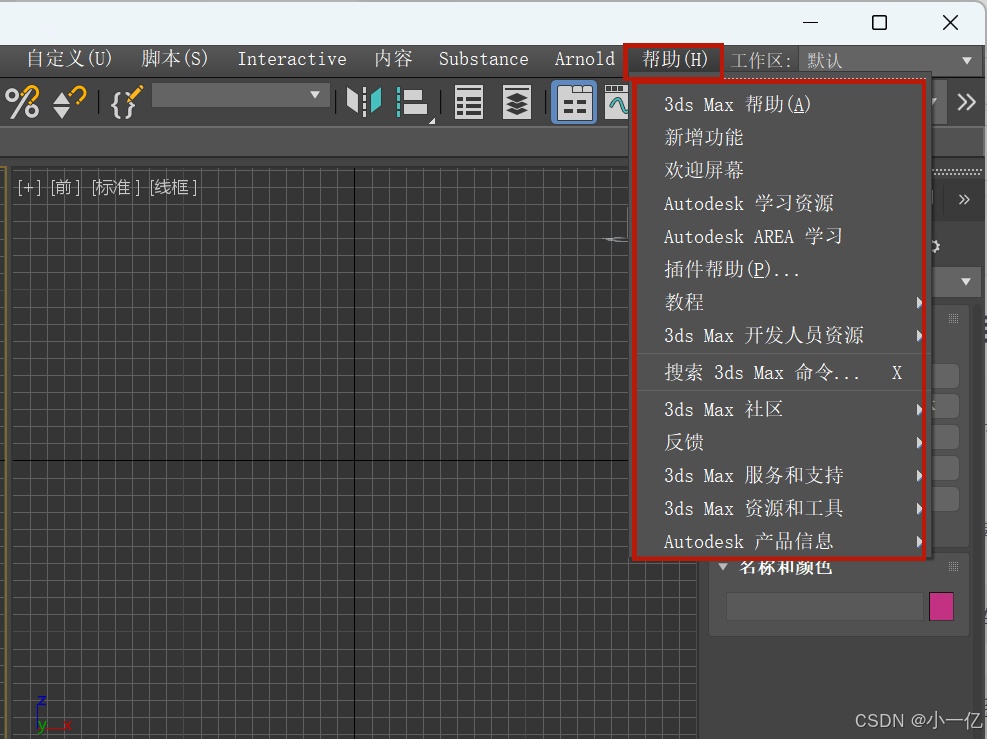Click command panel double chevron overflow
This screenshot has width=987, height=739.
click(964, 200)
